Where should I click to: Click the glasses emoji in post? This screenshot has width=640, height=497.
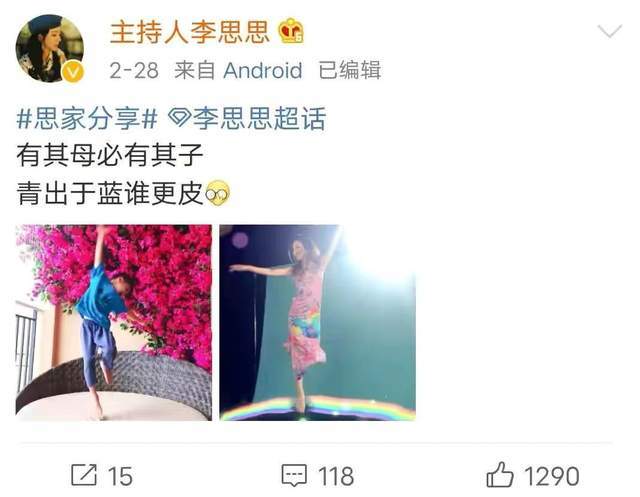coord(218,193)
